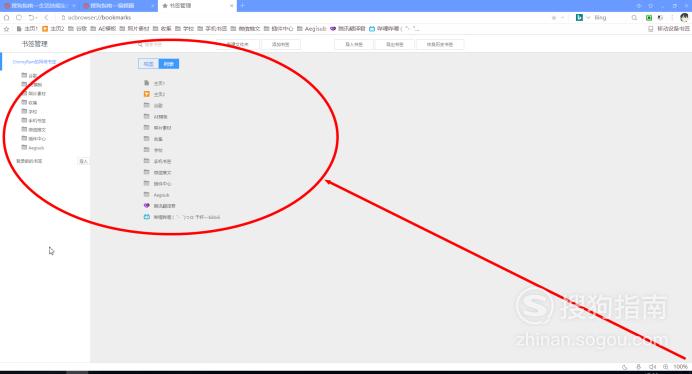Select the blue highlighted view toggle button
Screen dimensions: 692x374
pos(169,64)
